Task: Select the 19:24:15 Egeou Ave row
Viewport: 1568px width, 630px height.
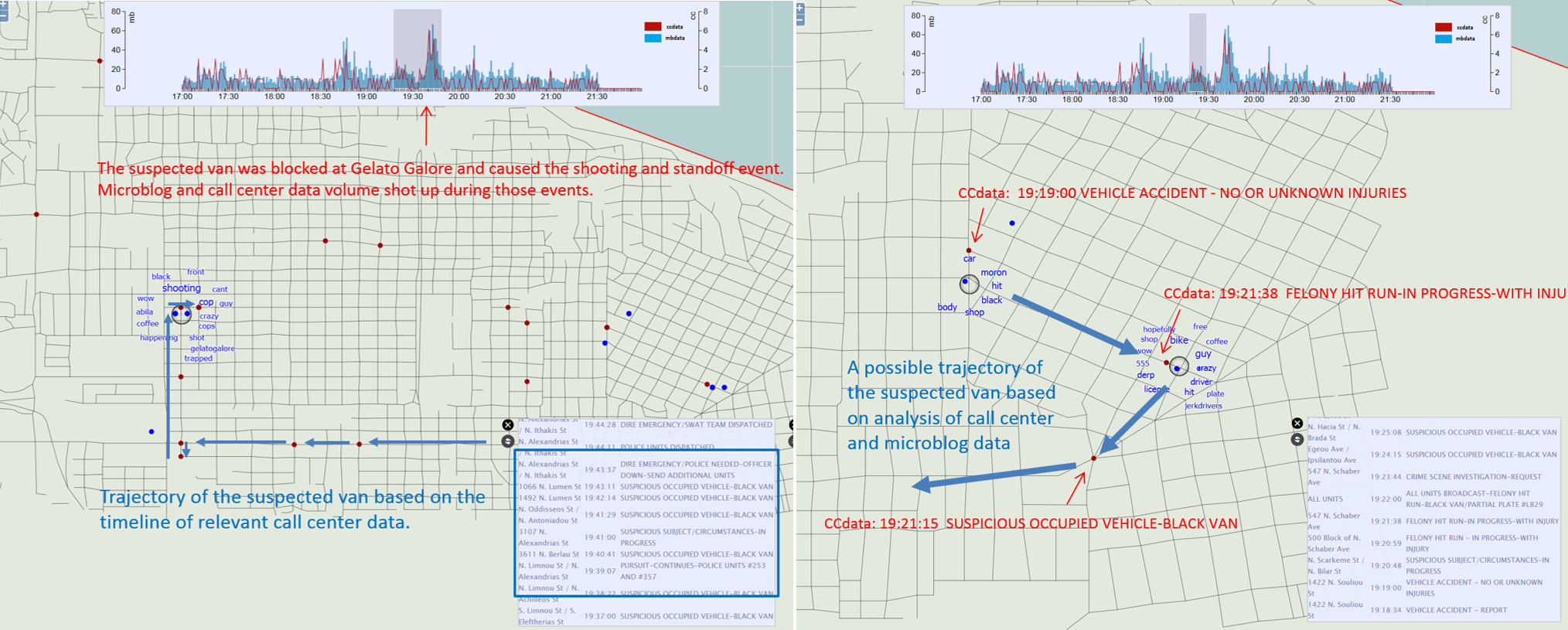Action: tap(1433, 455)
